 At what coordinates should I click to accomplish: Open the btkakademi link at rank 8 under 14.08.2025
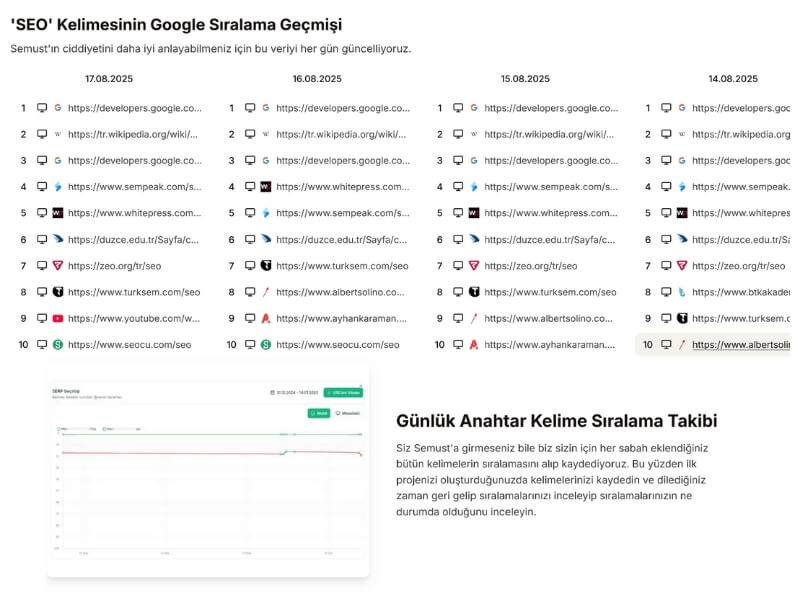pyautogui.click(x=741, y=292)
